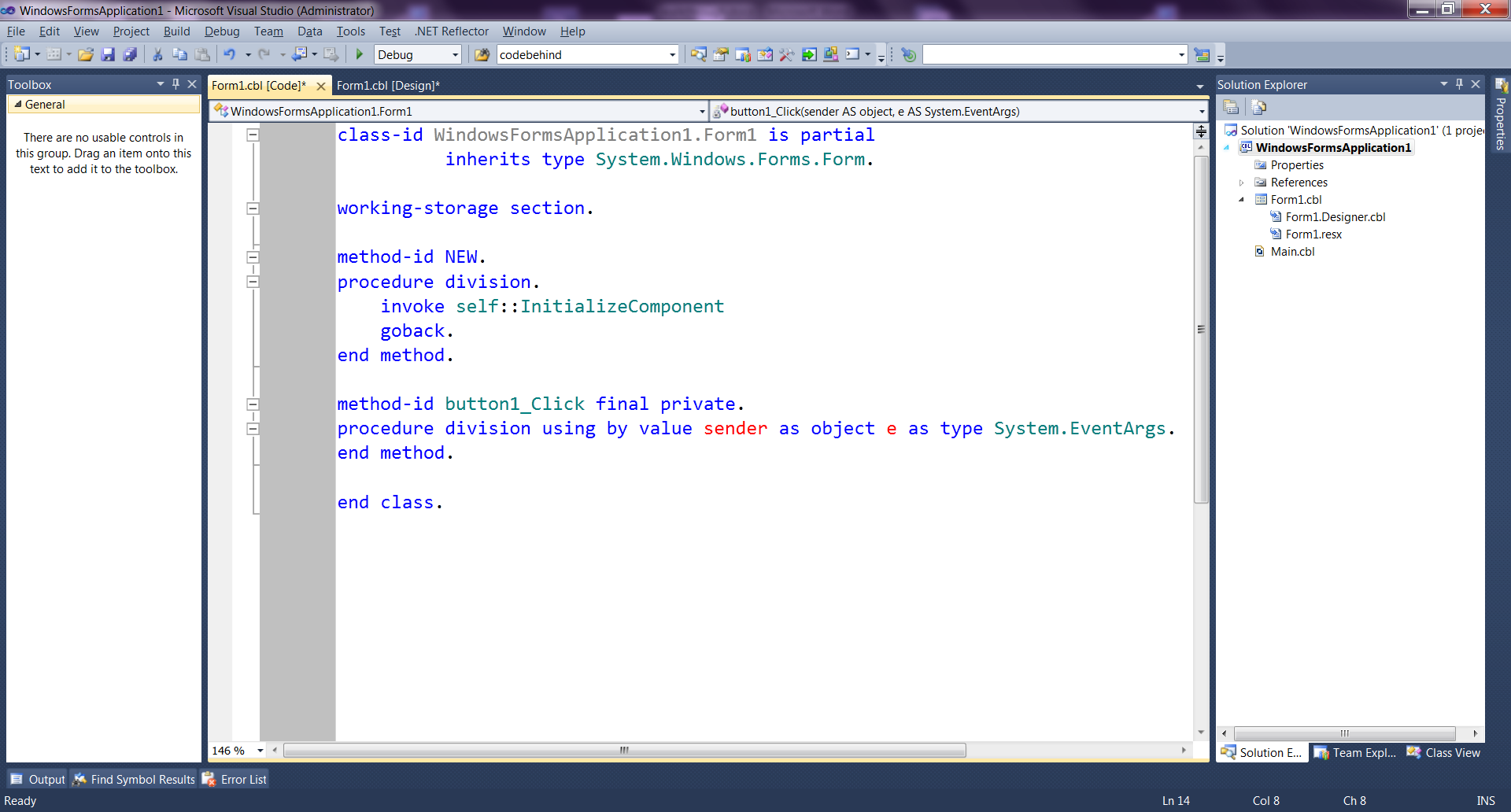Pin the Toolbox panel with auto-hide icon
Viewport: 1511px width, 812px height.
(175, 83)
